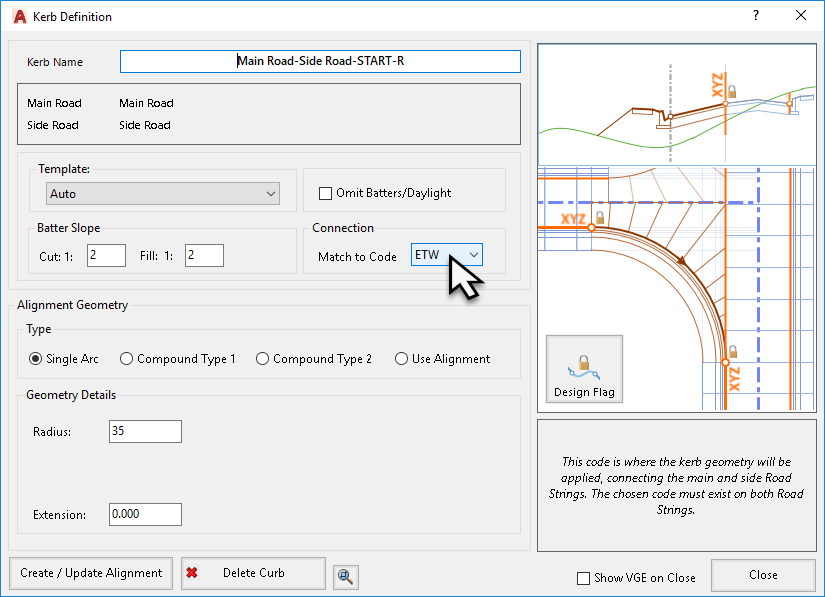Expand the Match to Code ETW dropdown
The height and width of the screenshot is (597, 825).
(447, 256)
